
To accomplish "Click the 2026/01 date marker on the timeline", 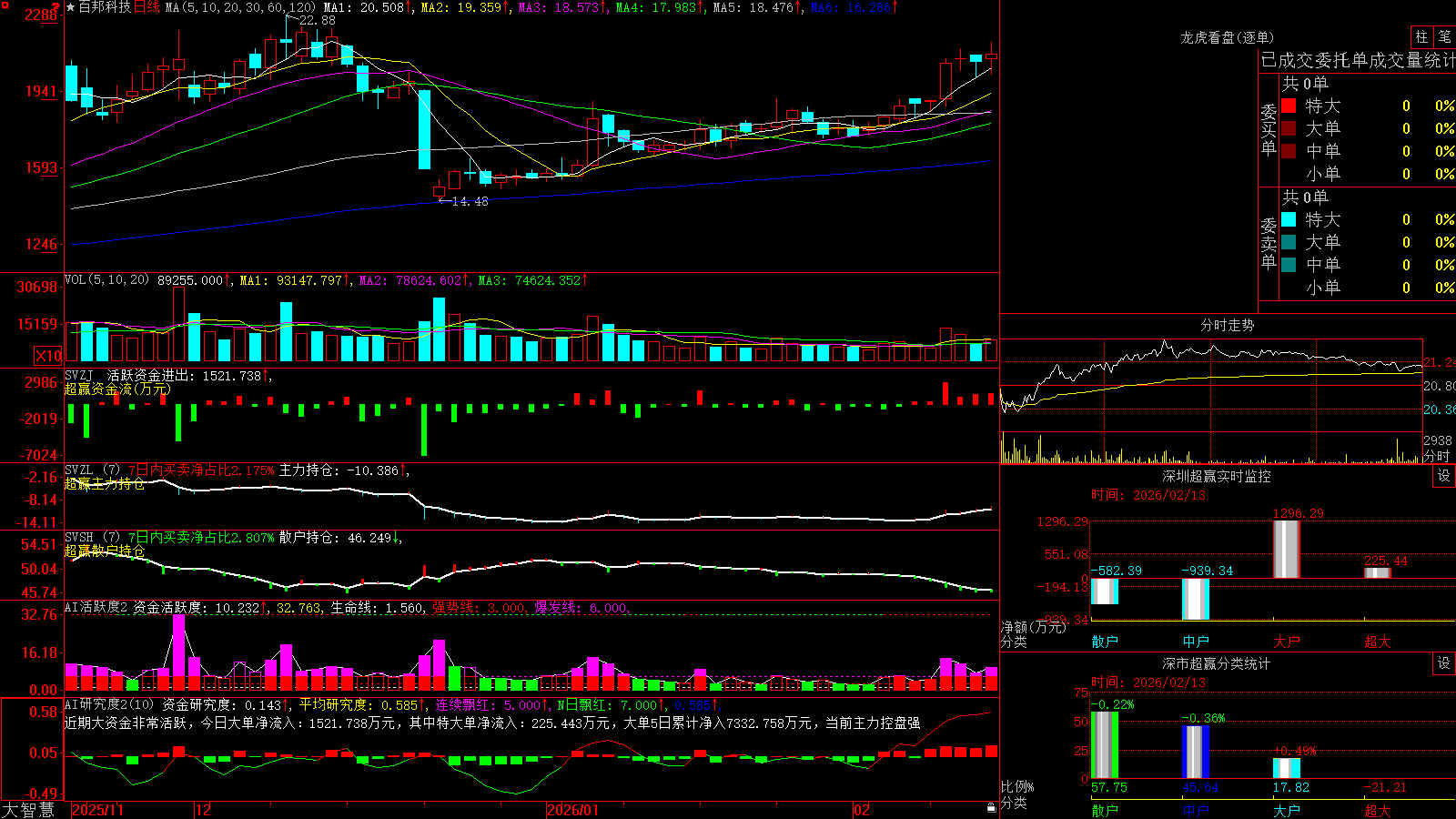I will pos(573,810).
